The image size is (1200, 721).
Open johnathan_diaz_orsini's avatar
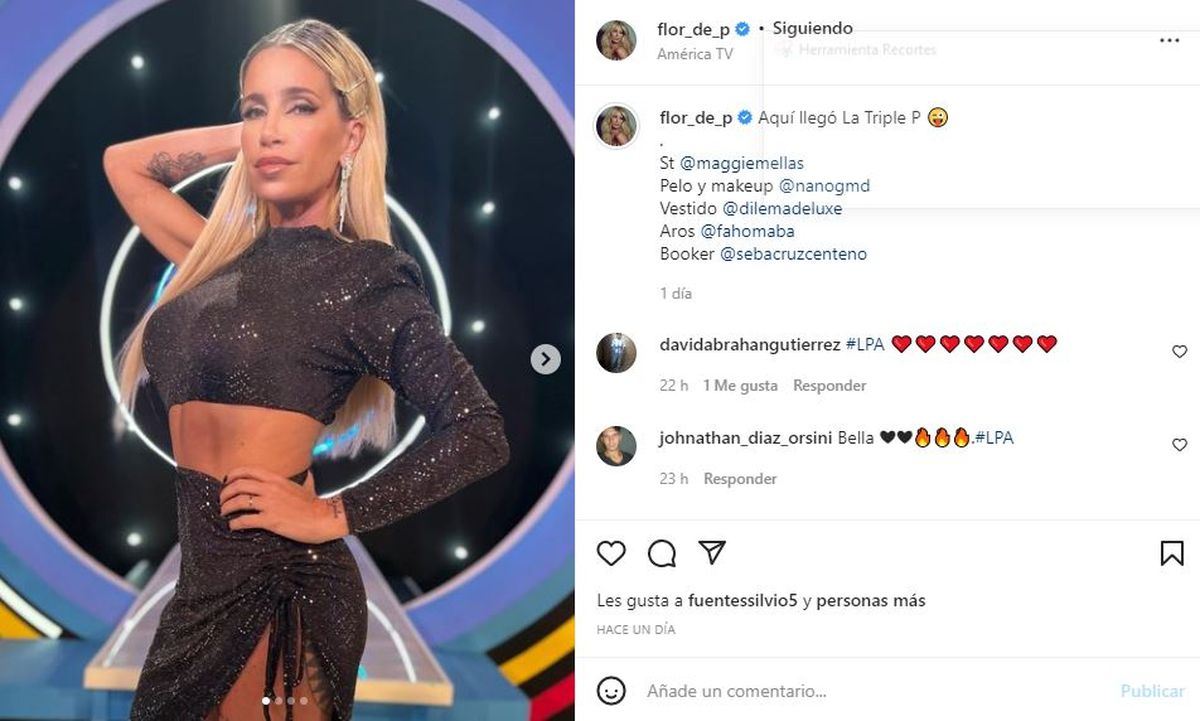(616, 446)
